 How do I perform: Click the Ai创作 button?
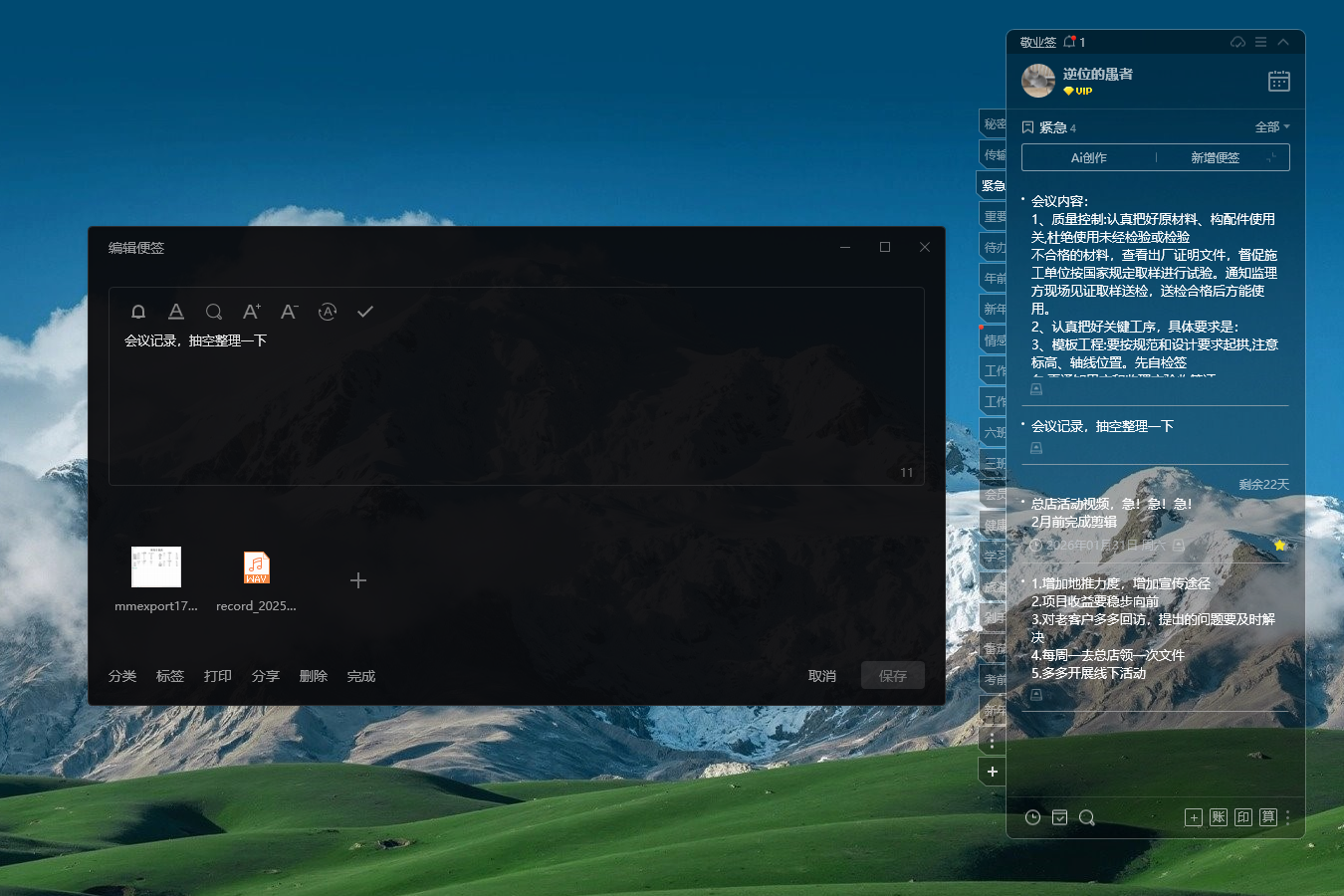coord(1088,157)
